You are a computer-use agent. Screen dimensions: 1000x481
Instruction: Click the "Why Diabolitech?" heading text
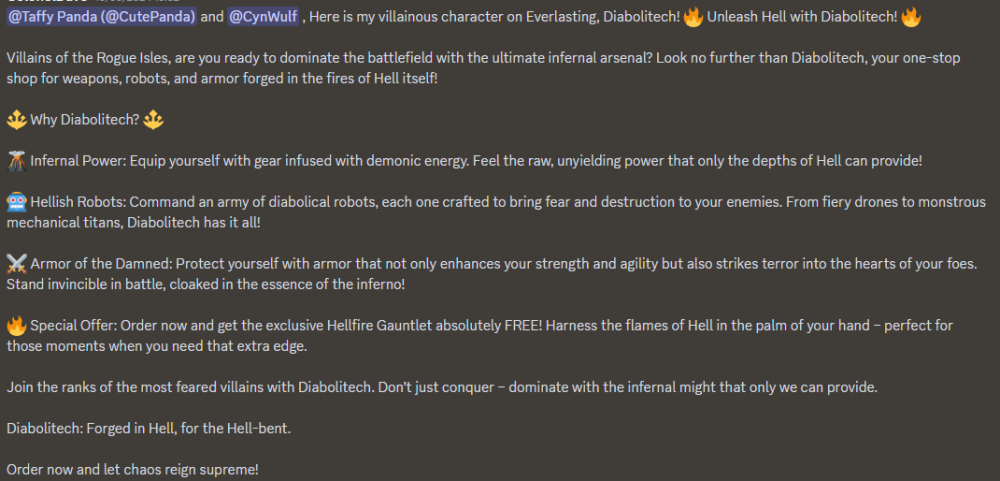point(85,120)
